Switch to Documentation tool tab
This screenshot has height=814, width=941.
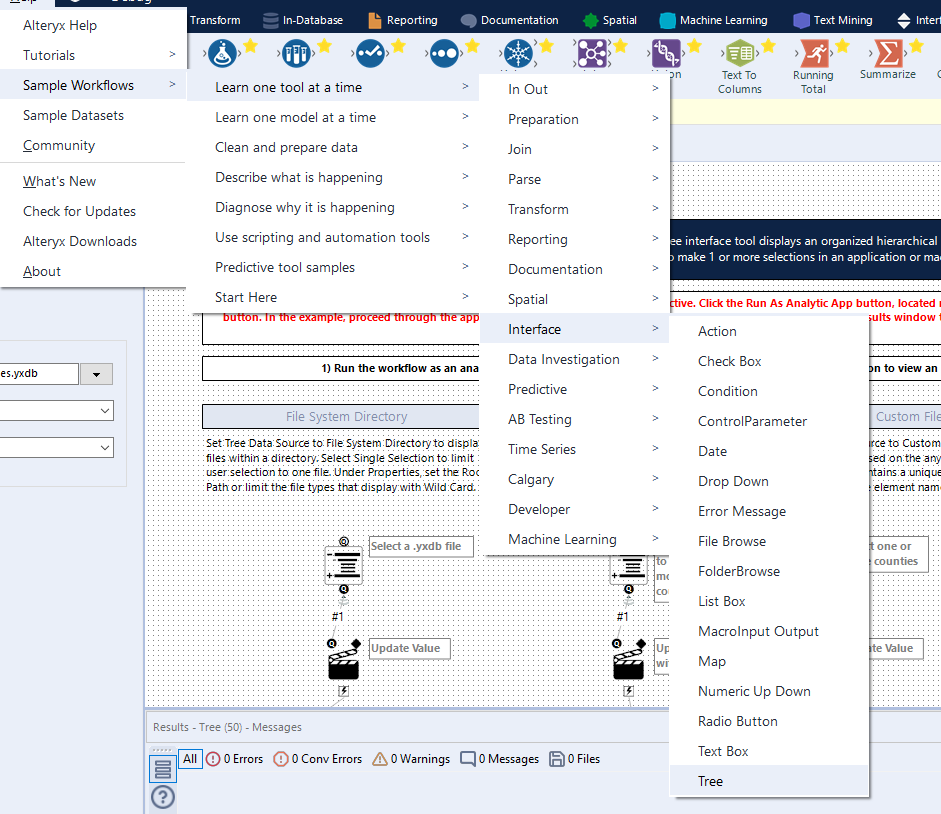(510, 20)
